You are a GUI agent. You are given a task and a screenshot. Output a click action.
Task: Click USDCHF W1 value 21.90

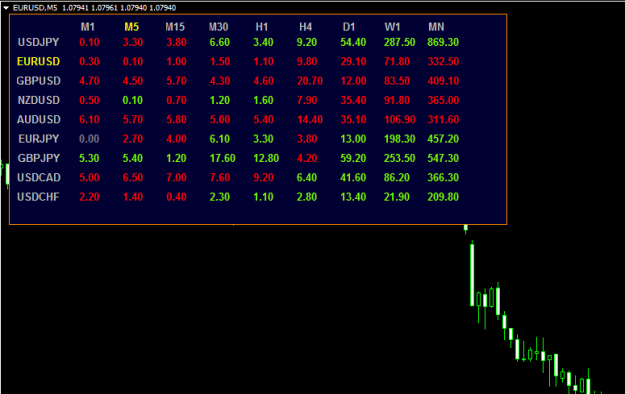[397, 197]
